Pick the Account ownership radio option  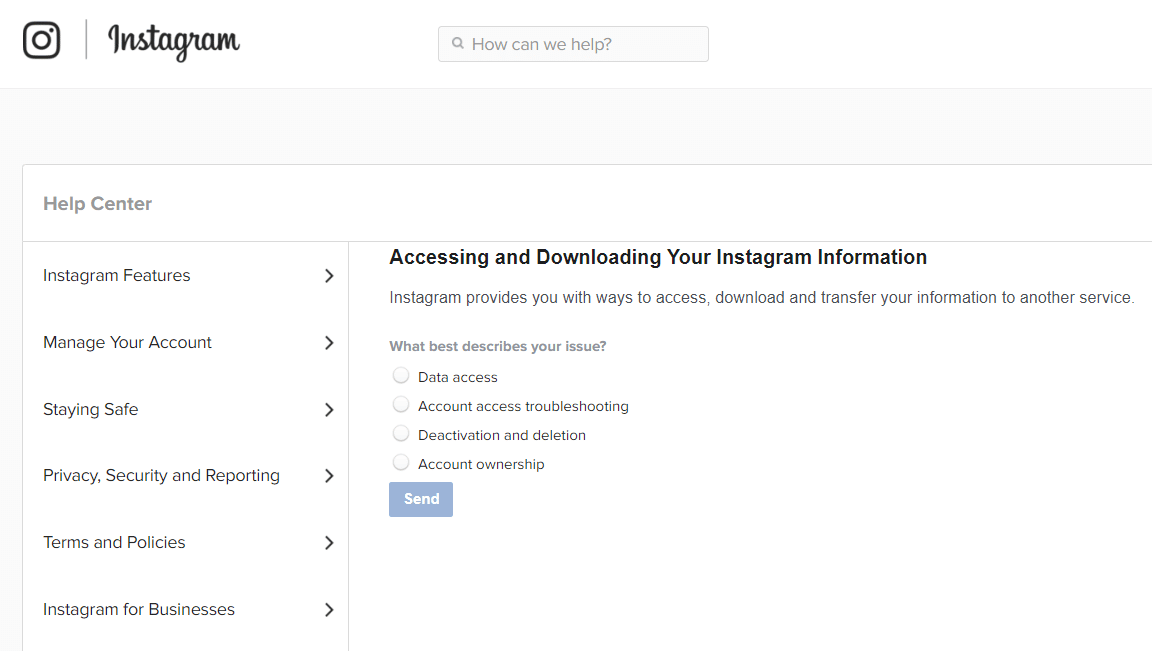tap(401, 463)
